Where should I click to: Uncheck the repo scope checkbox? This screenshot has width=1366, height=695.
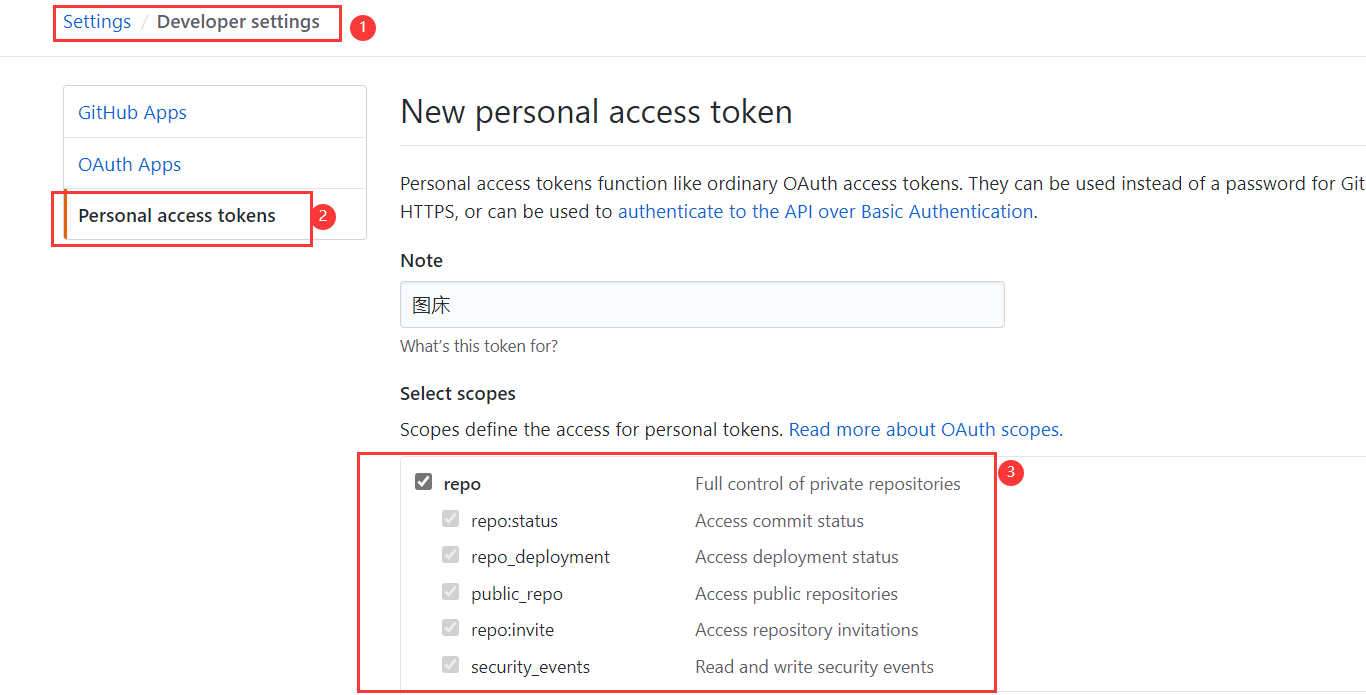[424, 483]
